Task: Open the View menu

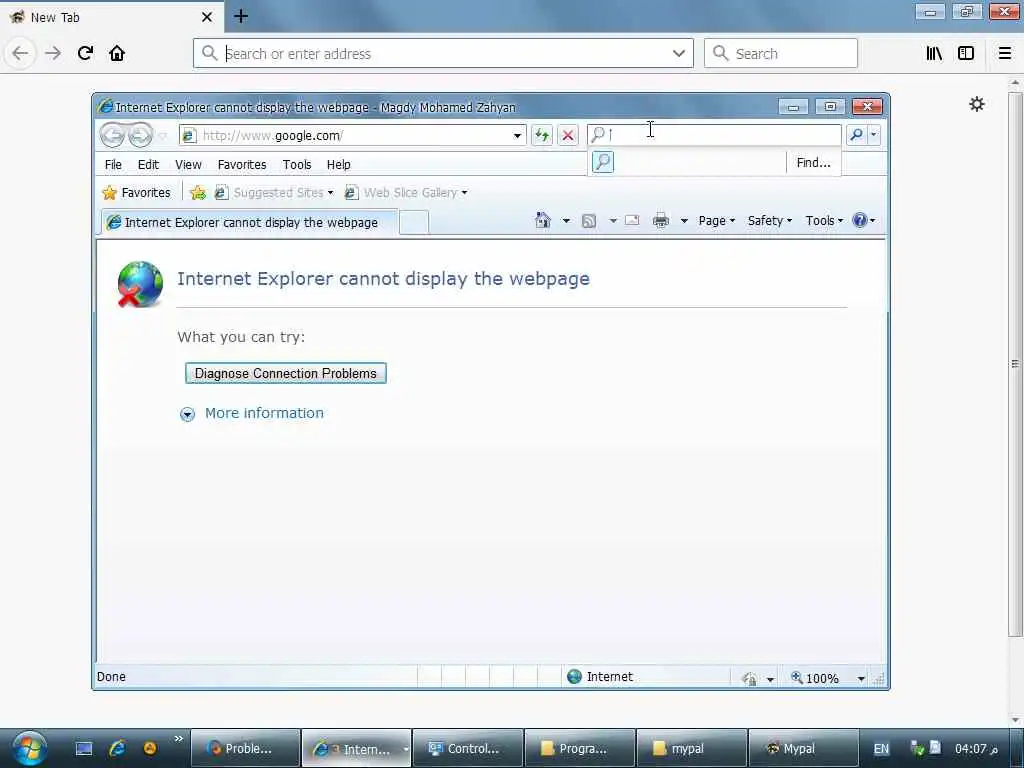Action: pyautogui.click(x=188, y=165)
